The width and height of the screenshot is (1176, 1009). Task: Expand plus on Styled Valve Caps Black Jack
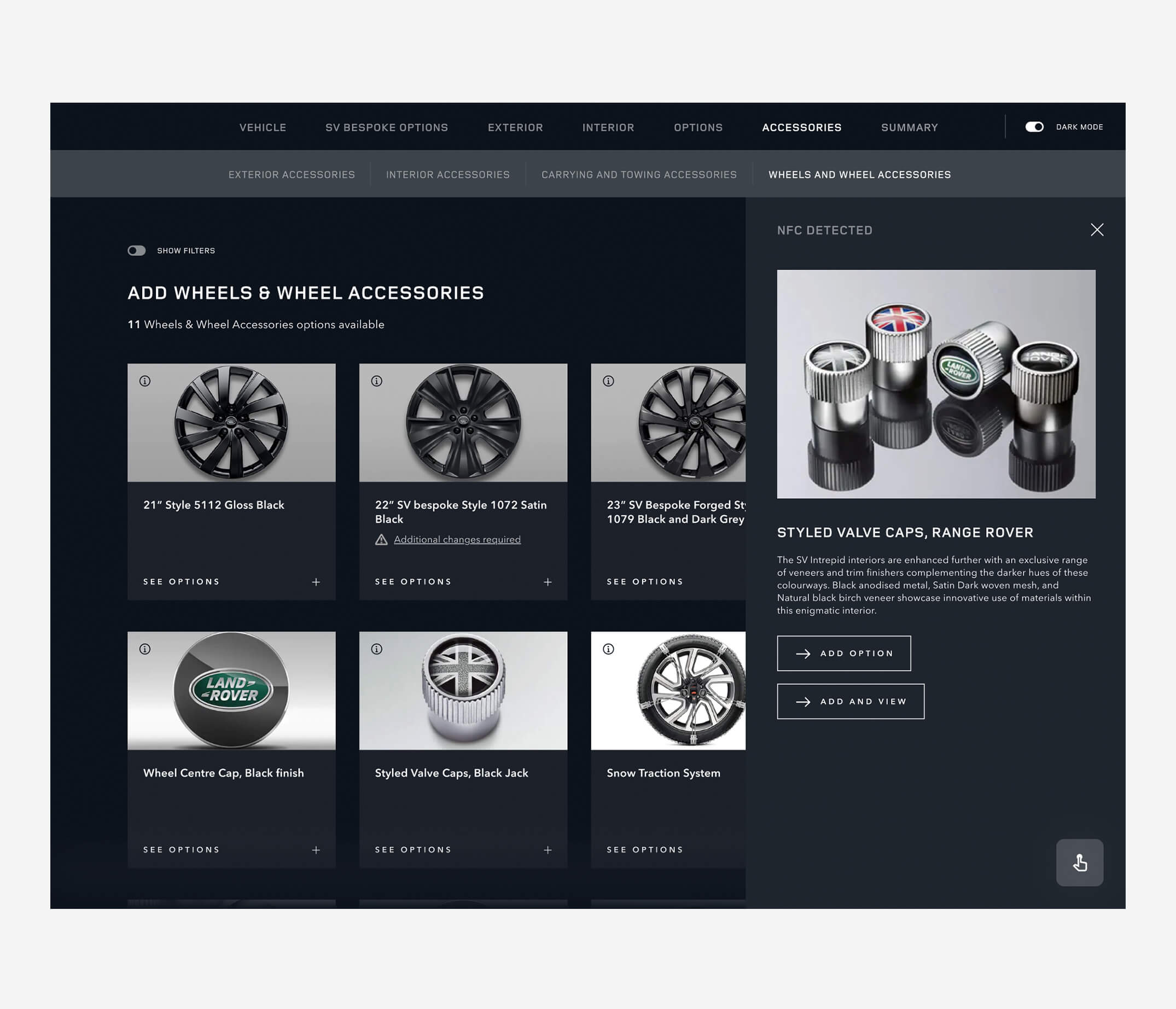click(548, 849)
